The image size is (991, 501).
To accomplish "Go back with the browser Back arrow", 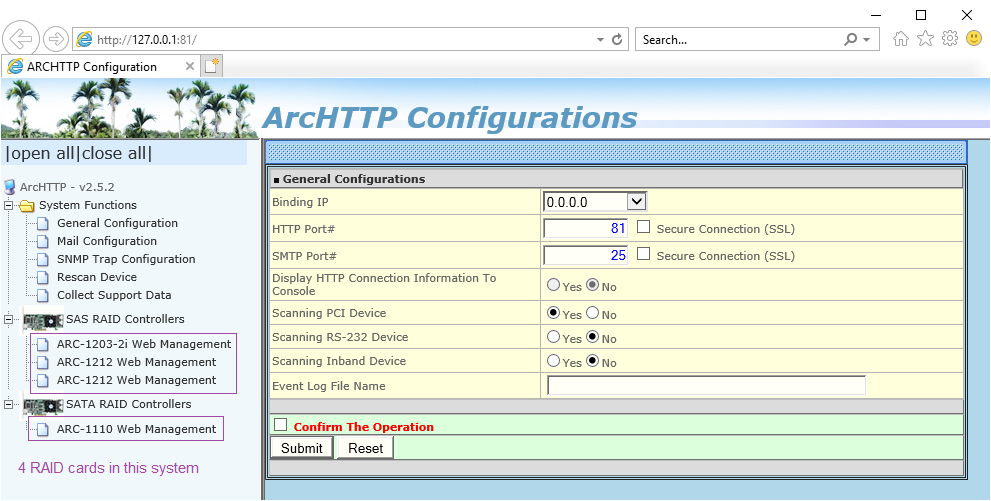I will 21,39.
